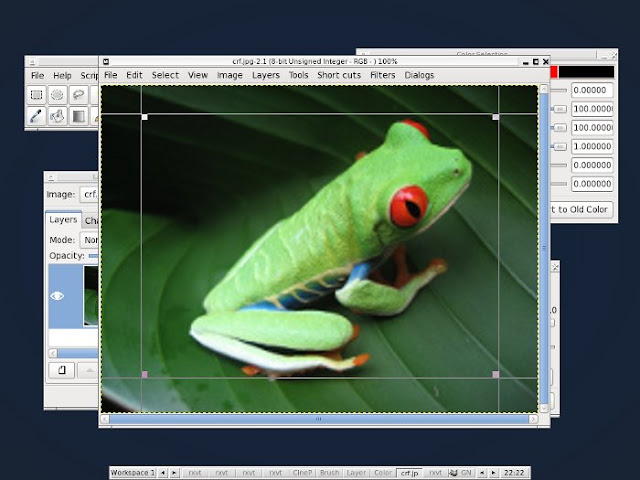Click the raise layer arrow button
The width and height of the screenshot is (640, 480).
88,370
